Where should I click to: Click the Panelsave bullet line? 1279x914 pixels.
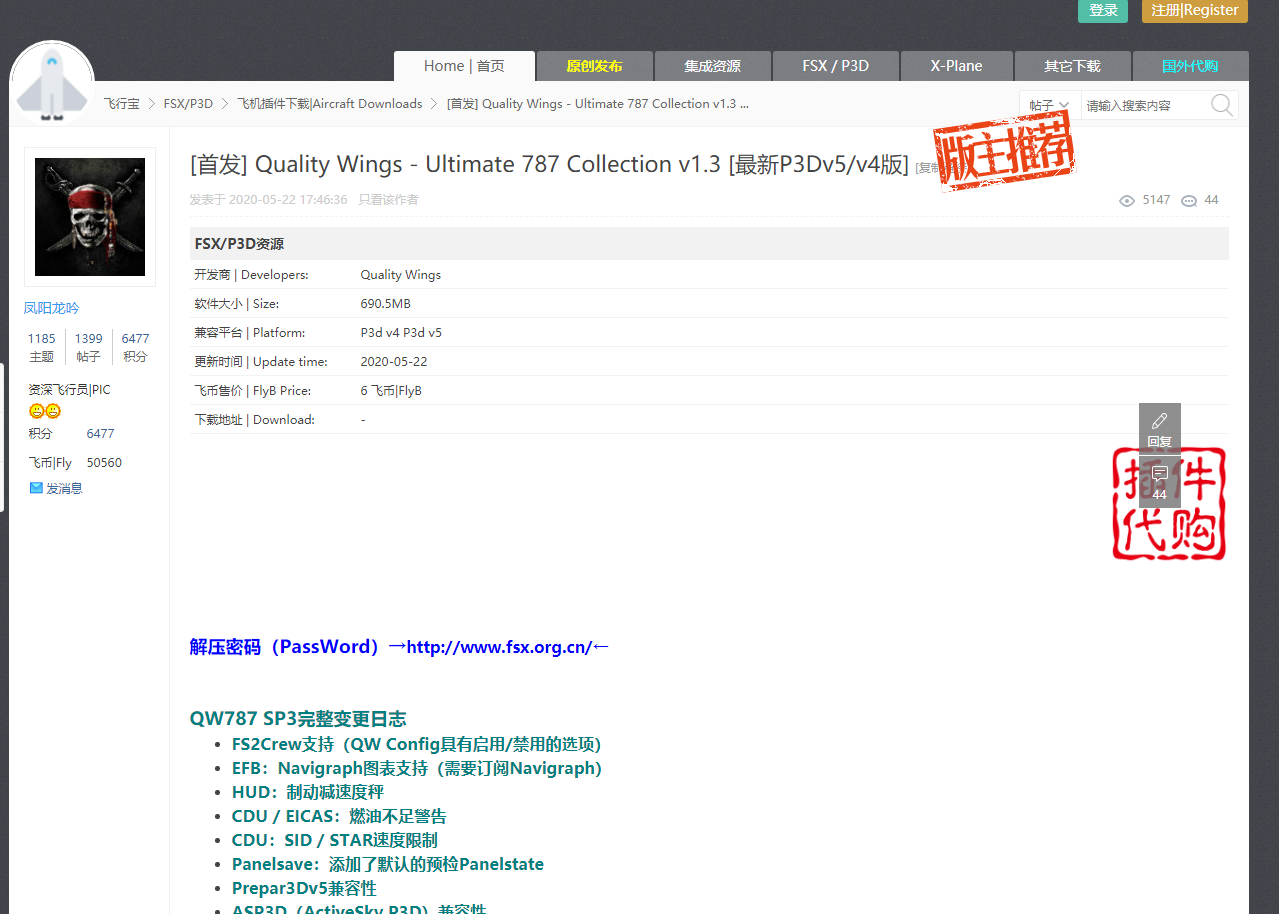(x=388, y=864)
